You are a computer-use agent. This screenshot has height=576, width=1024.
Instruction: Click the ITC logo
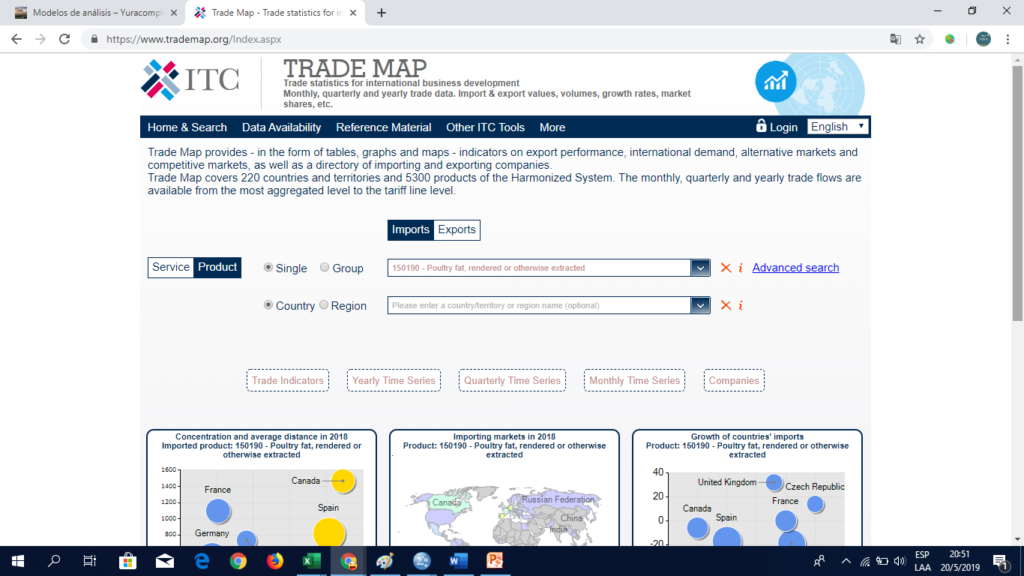[x=190, y=80]
